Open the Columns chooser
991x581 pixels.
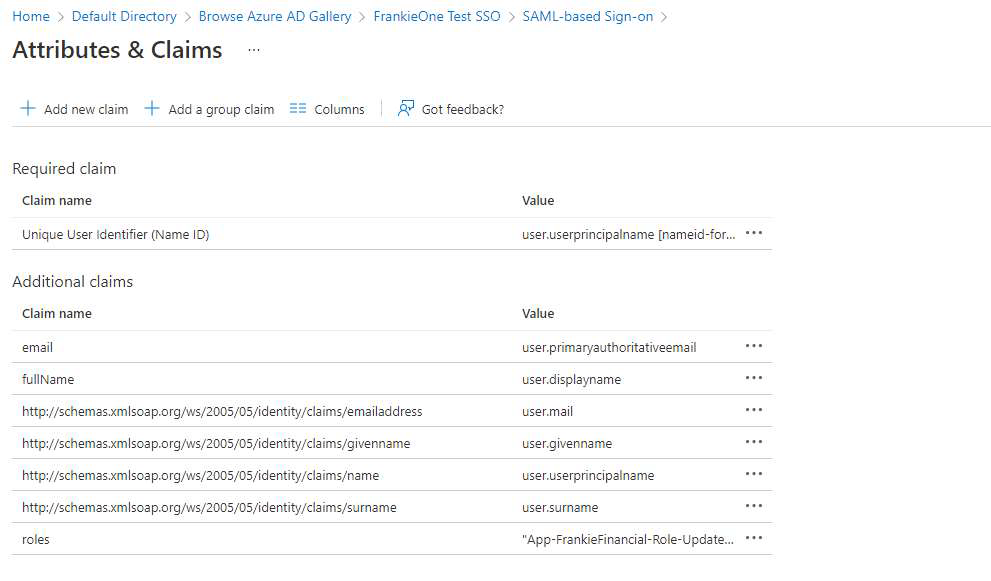(327, 109)
